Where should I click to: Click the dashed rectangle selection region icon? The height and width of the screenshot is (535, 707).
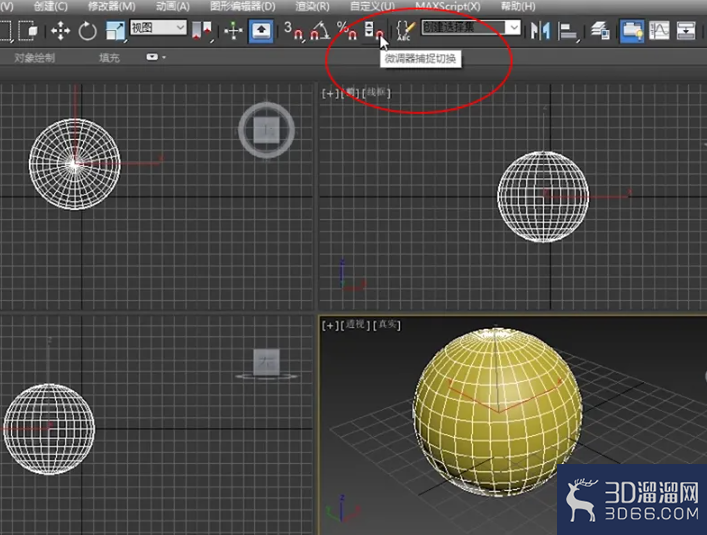(5, 31)
